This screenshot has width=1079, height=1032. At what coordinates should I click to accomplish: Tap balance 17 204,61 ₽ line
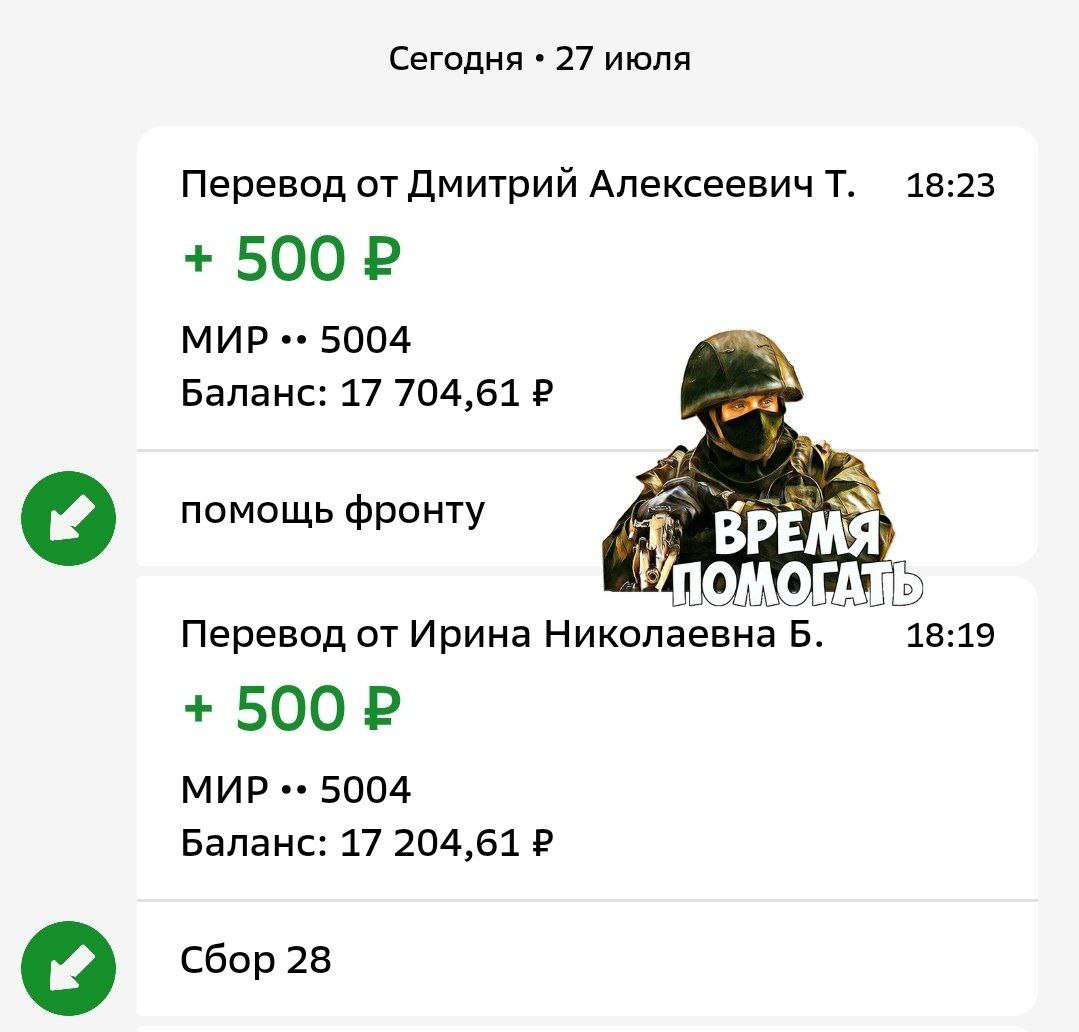tap(367, 843)
